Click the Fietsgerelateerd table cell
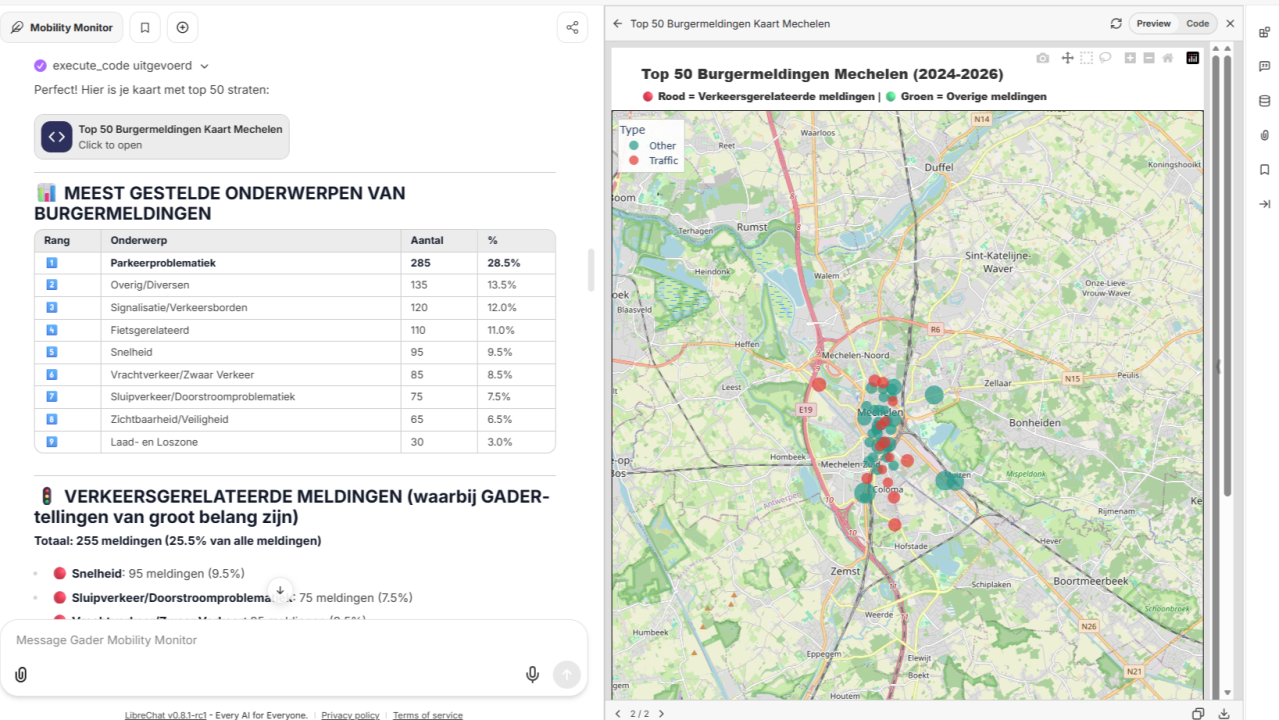 pos(250,330)
